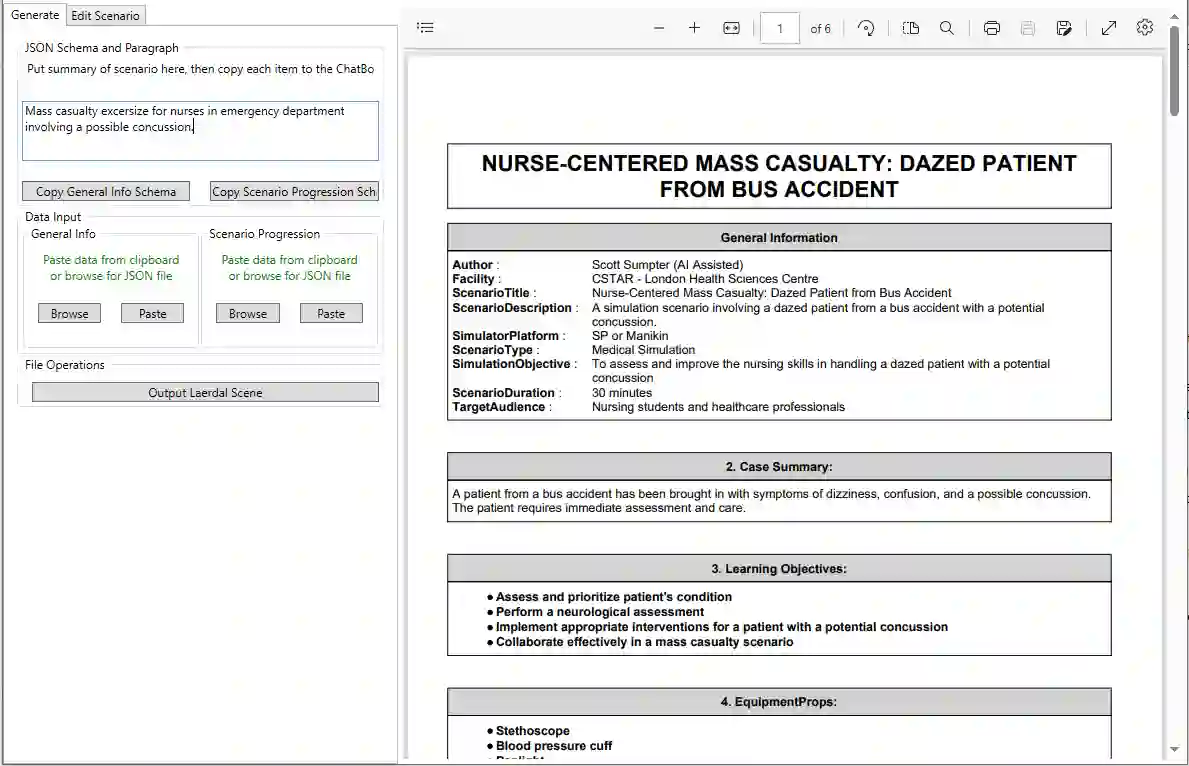Print the scenario PDF
The width and height of the screenshot is (1189, 766).
(x=992, y=28)
